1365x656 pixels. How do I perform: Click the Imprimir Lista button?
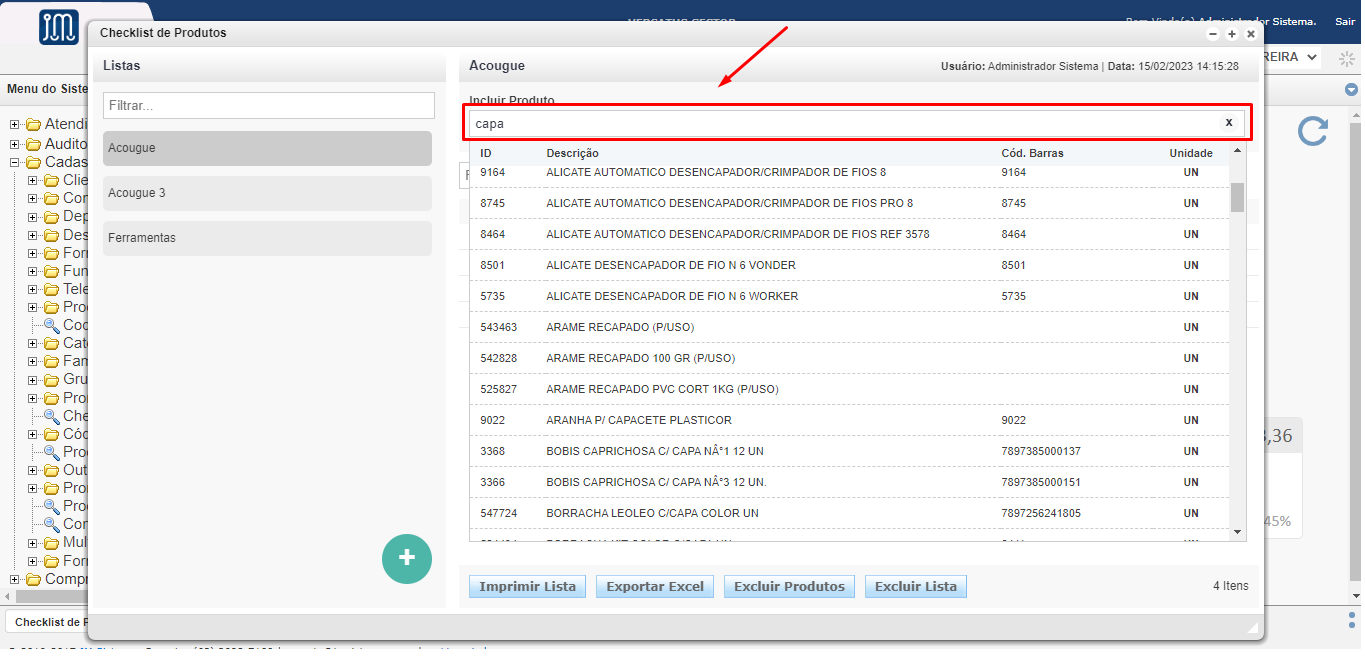click(527, 587)
